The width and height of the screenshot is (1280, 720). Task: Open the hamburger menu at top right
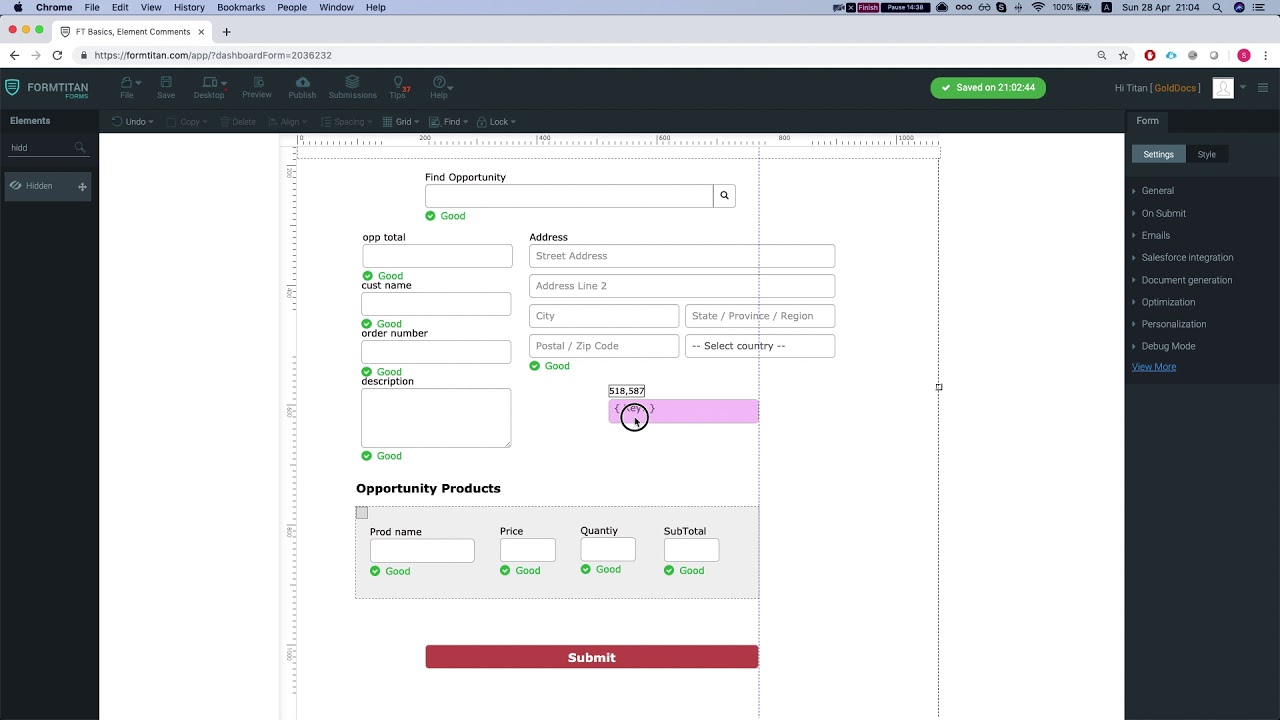[x=1263, y=88]
